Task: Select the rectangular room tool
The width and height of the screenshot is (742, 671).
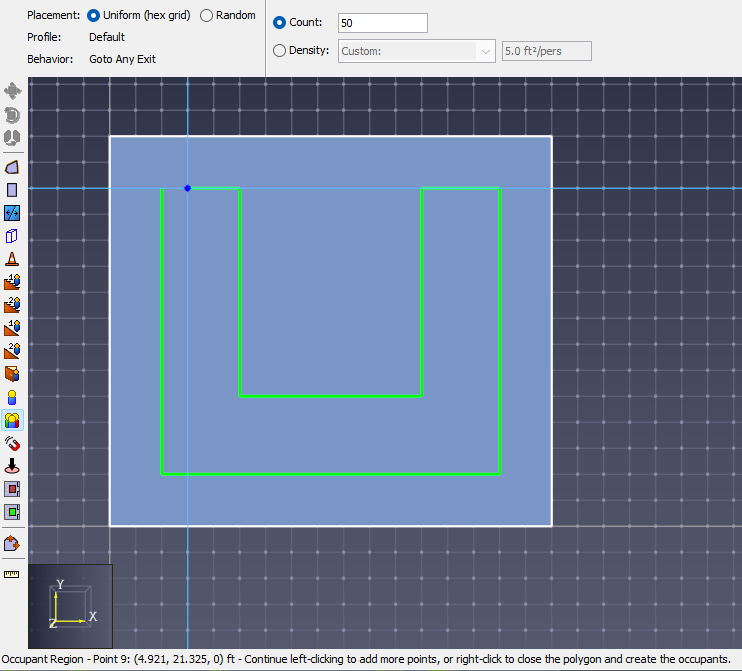Action: (x=12, y=190)
